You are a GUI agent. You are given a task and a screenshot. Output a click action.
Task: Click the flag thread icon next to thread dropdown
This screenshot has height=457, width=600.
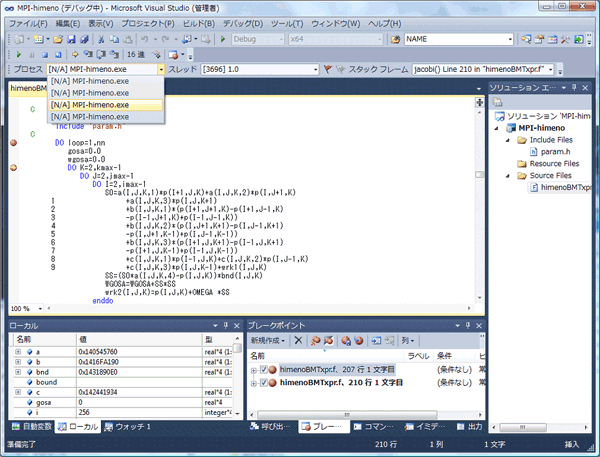coord(328,69)
